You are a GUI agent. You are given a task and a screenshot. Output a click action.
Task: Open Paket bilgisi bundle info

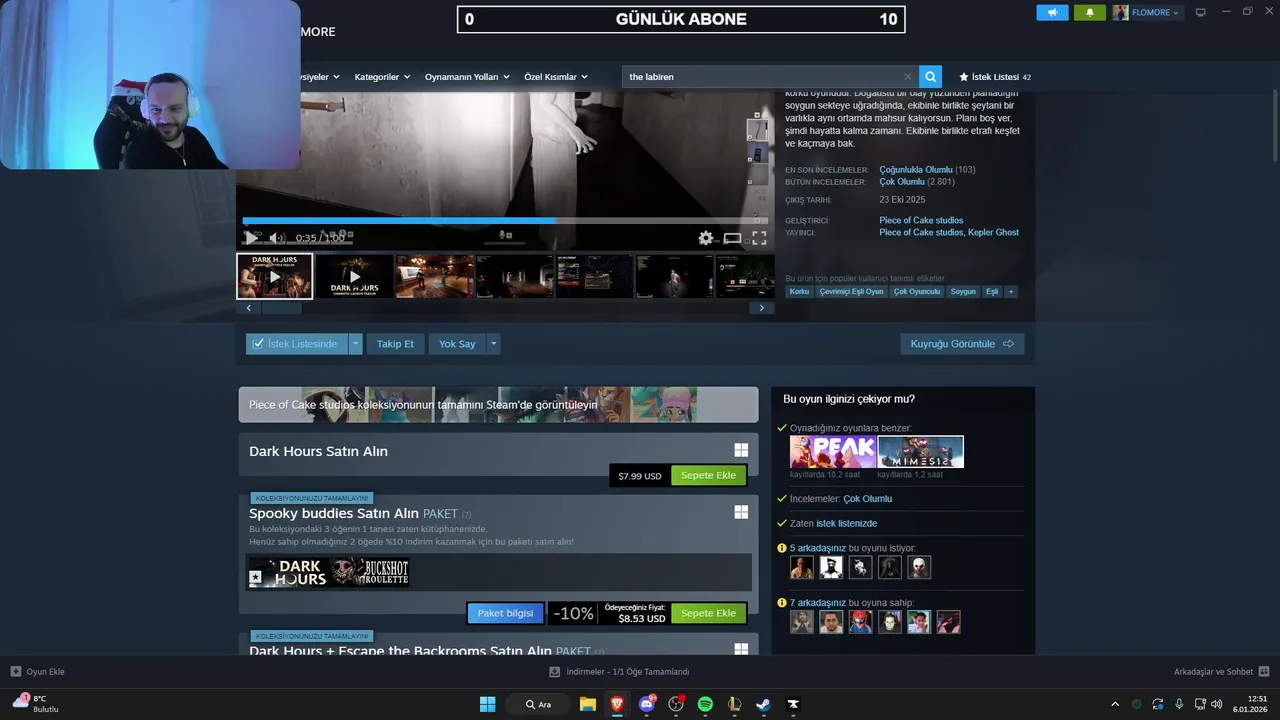click(505, 613)
